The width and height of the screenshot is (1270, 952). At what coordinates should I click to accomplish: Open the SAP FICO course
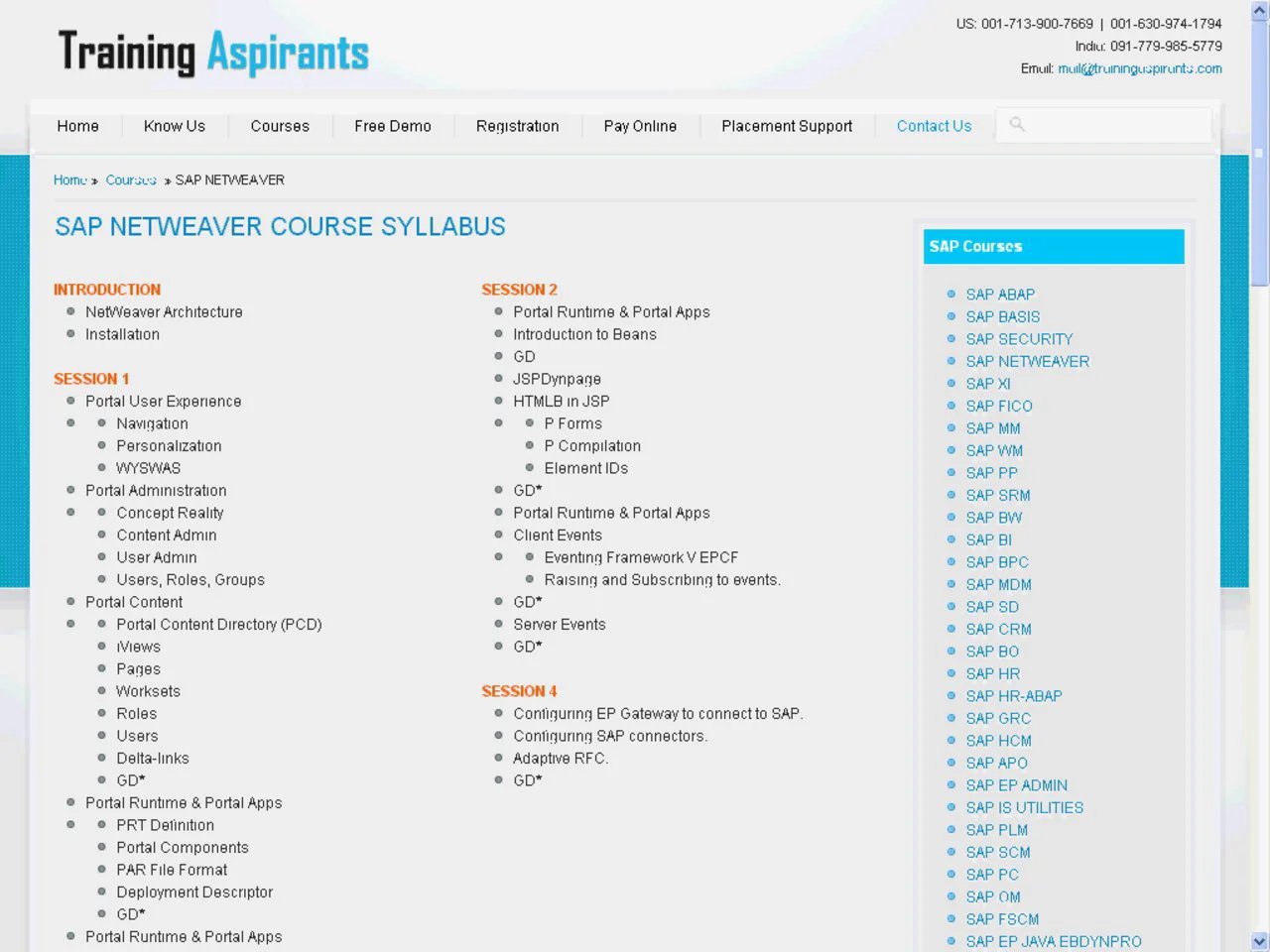[x=999, y=406]
